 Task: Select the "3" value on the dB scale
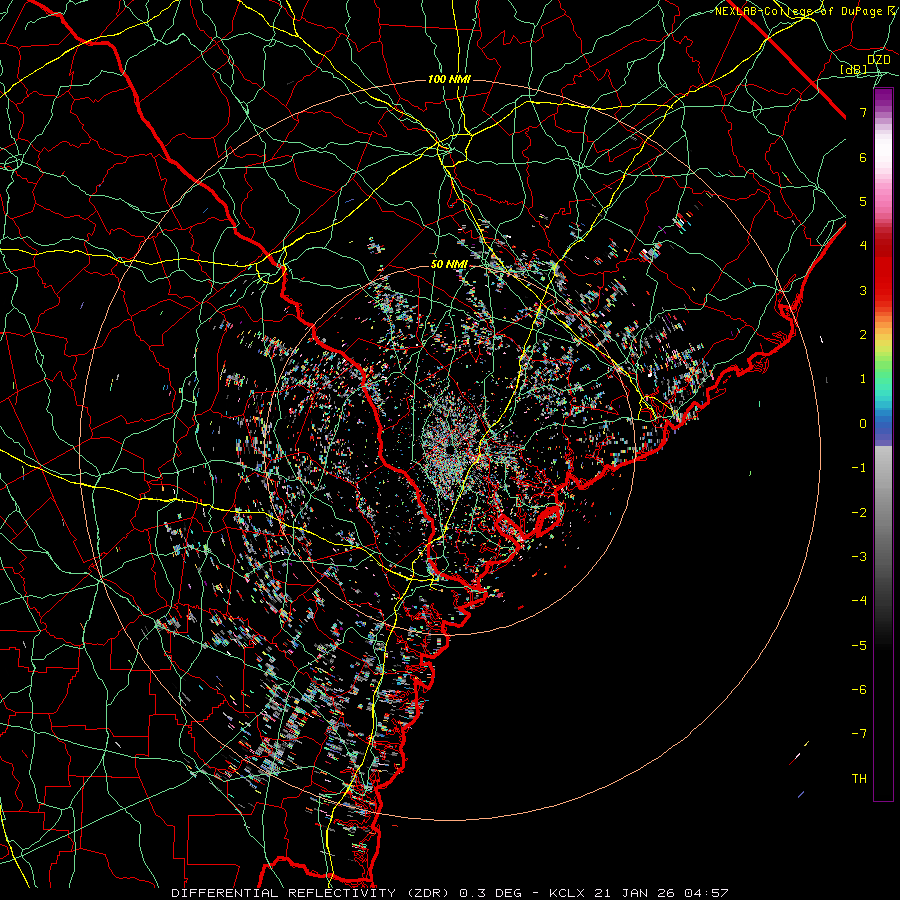coord(863,290)
